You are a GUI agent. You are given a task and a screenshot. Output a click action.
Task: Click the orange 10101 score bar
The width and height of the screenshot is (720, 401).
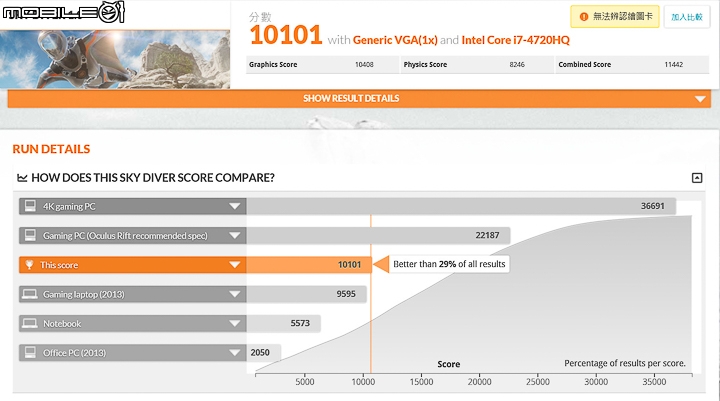[309, 265]
